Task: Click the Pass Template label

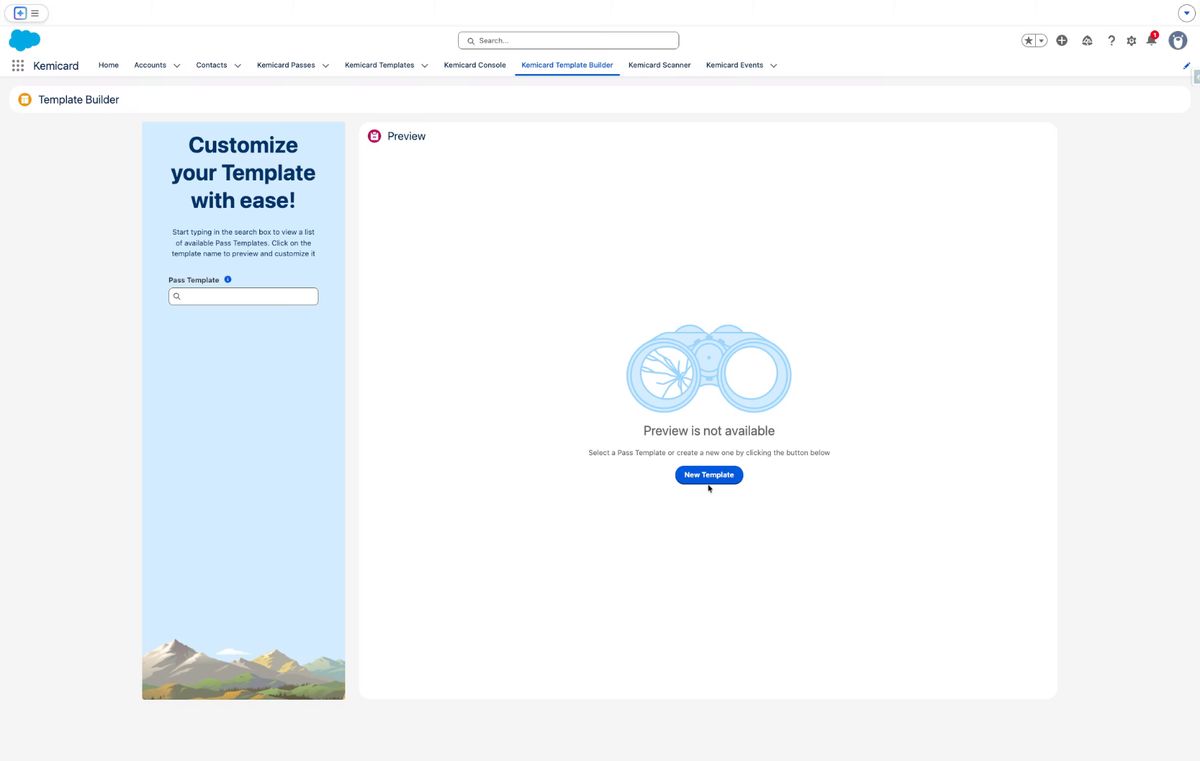Action: pyautogui.click(x=194, y=280)
